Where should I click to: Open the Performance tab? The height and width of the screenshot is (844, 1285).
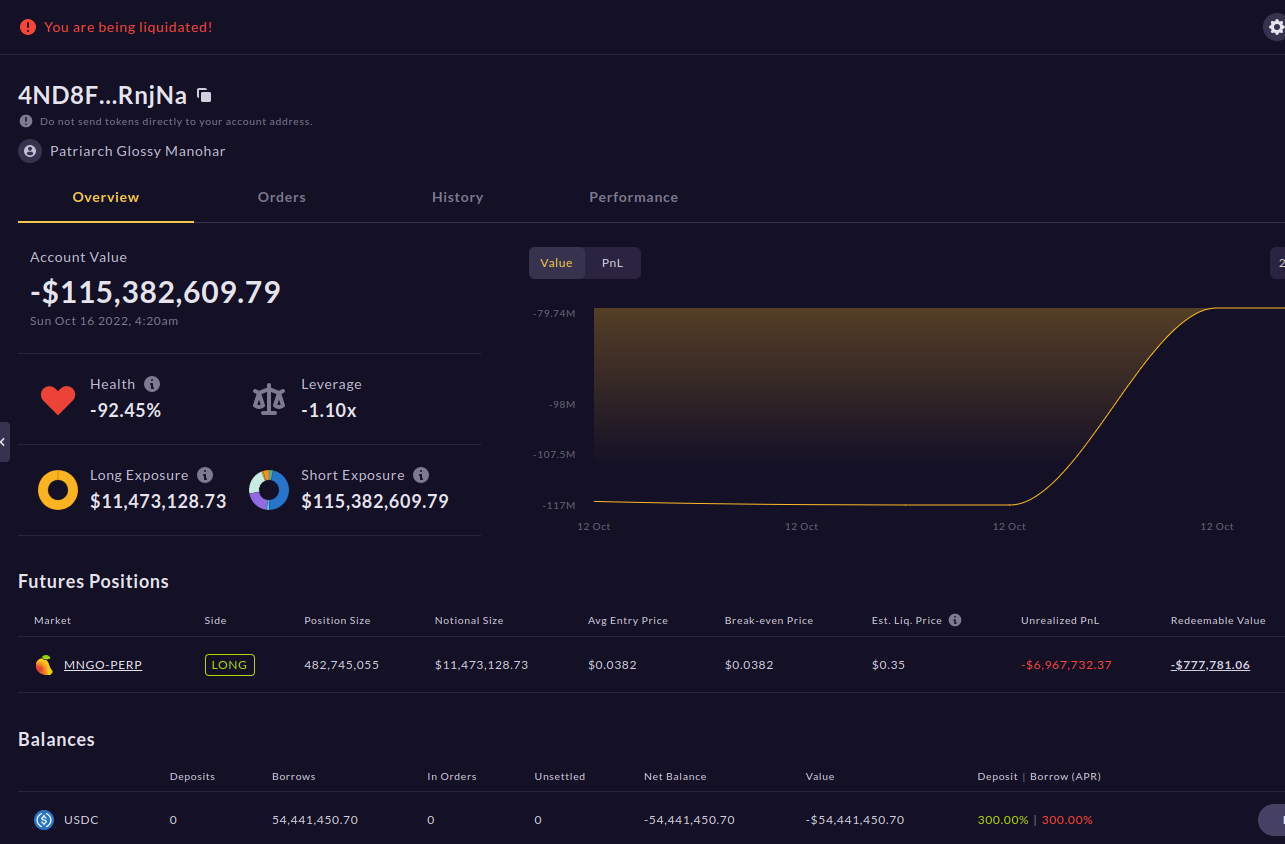pyautogui.click(x=634, y=197)
